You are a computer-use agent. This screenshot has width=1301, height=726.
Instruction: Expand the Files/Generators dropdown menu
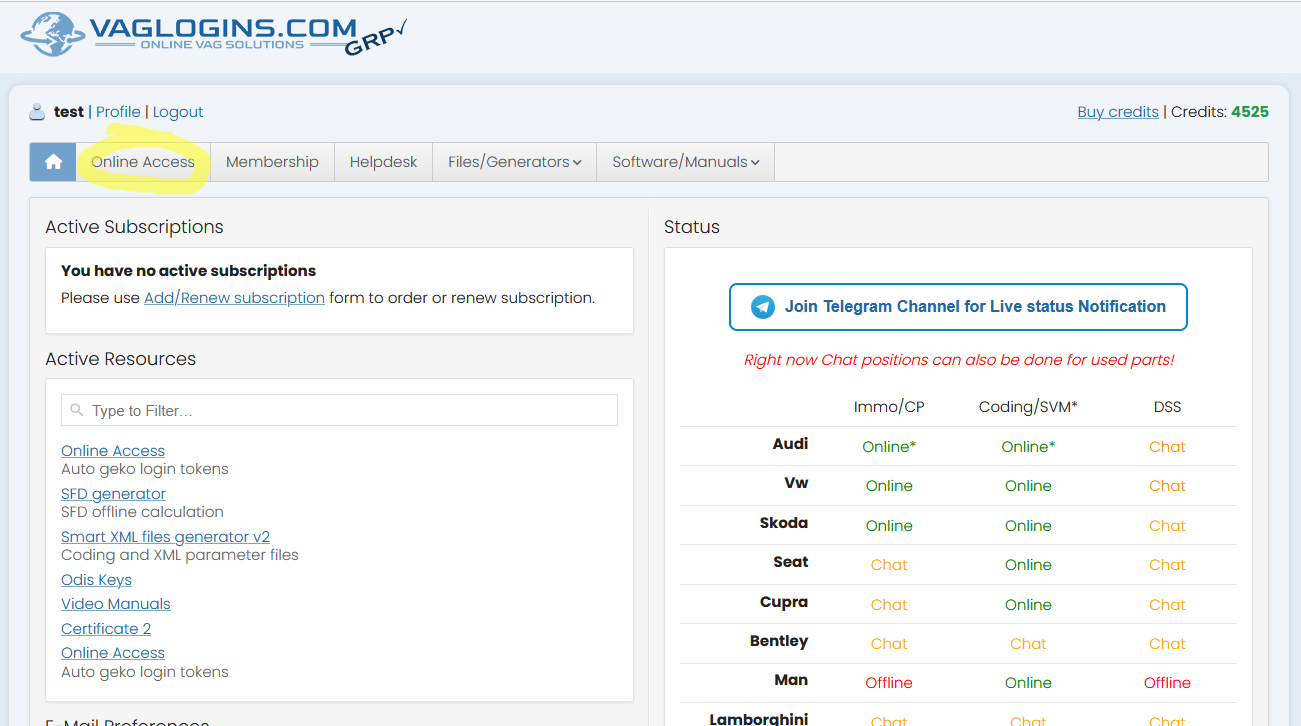coord(514,162)
